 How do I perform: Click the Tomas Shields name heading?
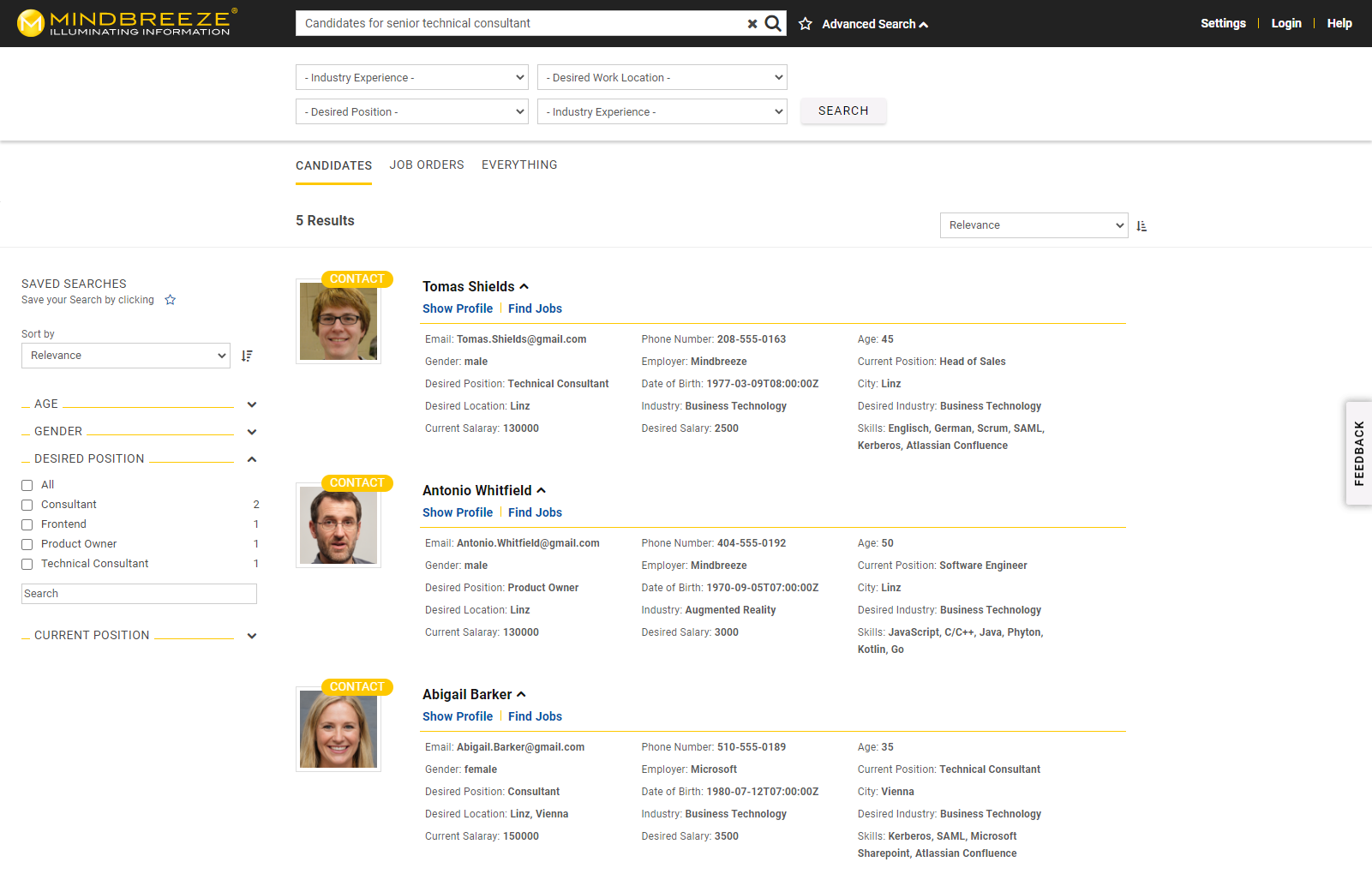click(x=469, y=286)
